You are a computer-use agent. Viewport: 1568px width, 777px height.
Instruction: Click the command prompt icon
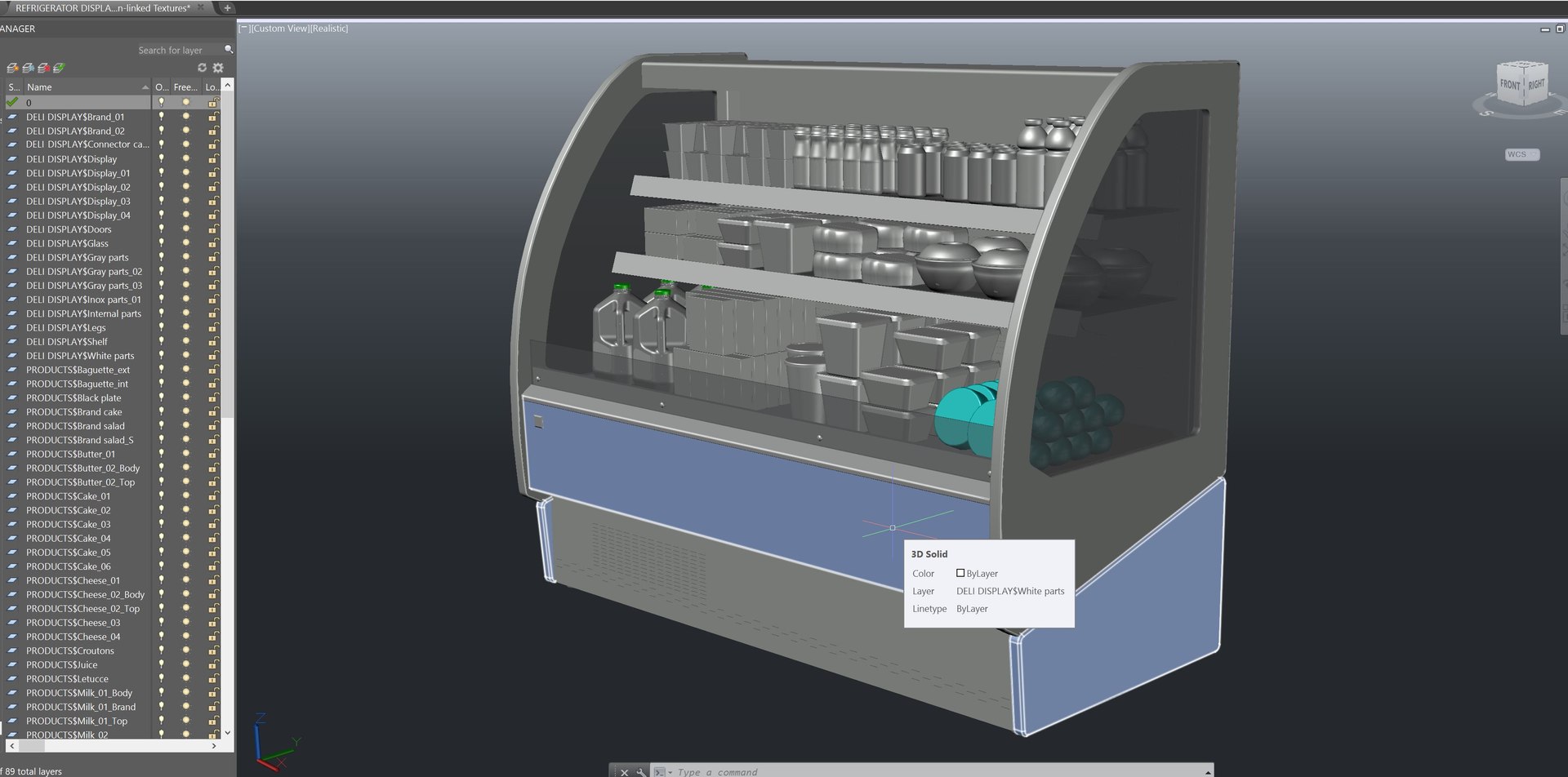pyautogui.click(x=659, y=771)
